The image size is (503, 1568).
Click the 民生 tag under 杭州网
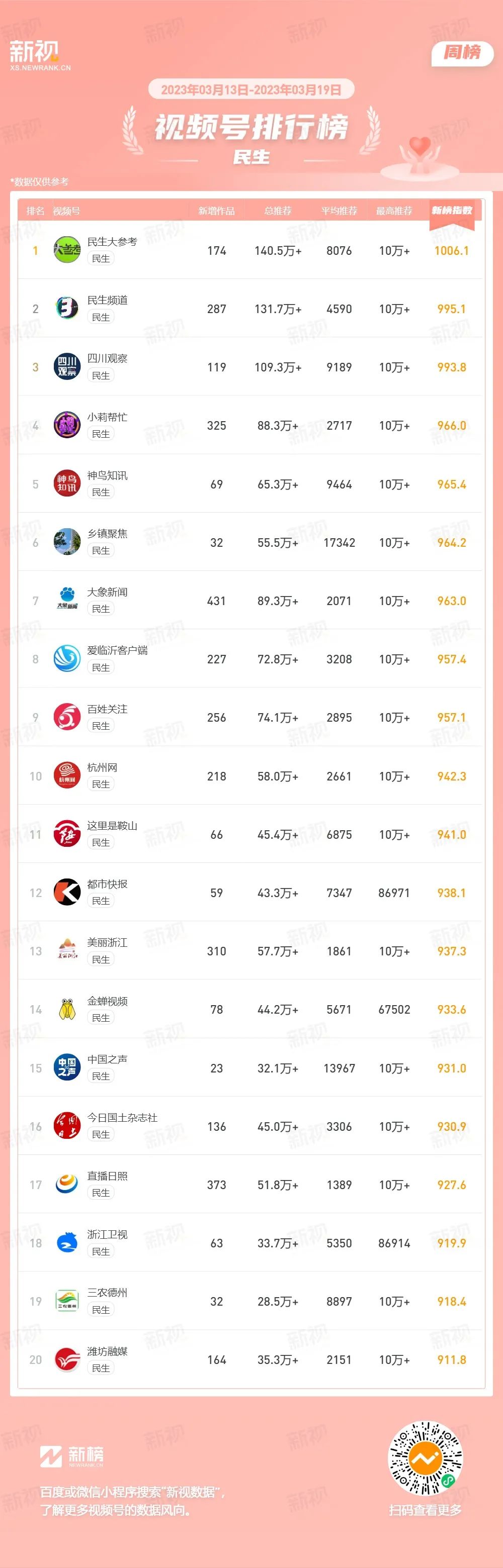coord(101,784)
